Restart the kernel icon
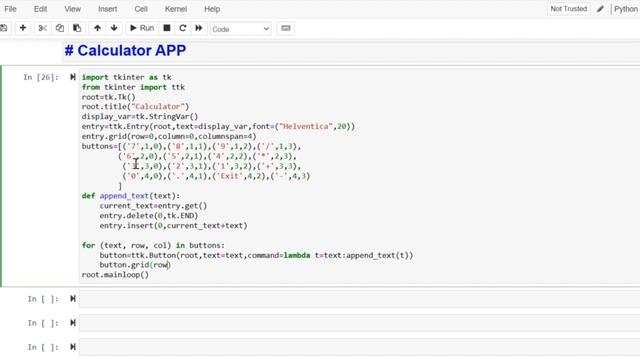The image size is (640, 360). pyautogui.click(x=182, y=28)
